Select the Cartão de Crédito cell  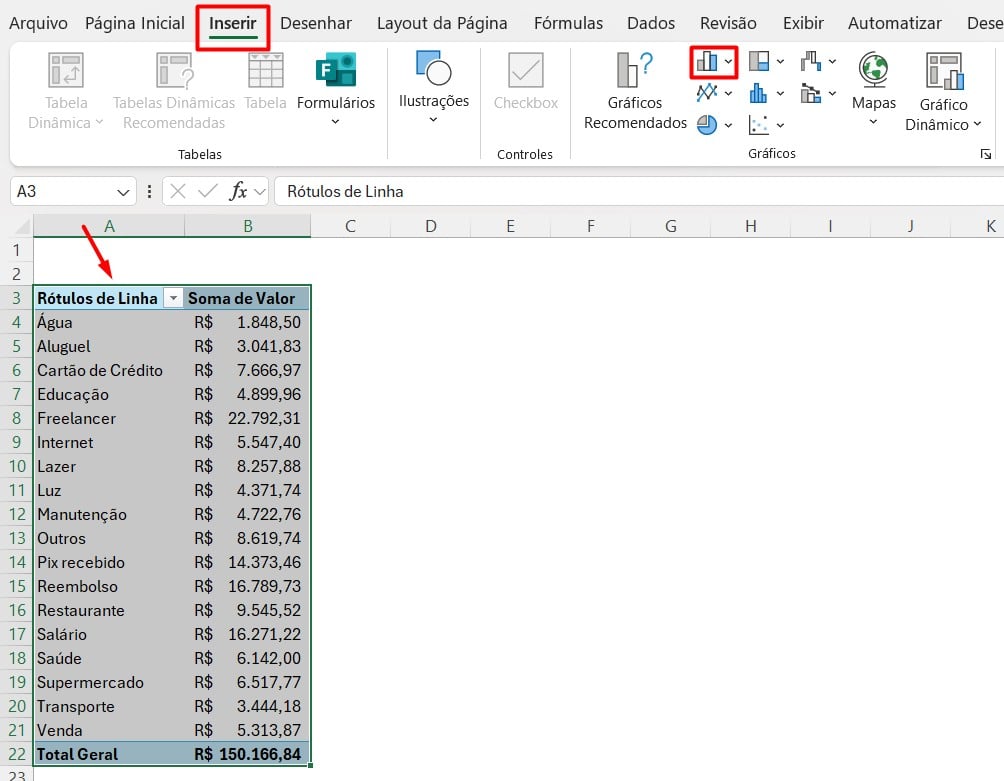click(x=109, y=370)
